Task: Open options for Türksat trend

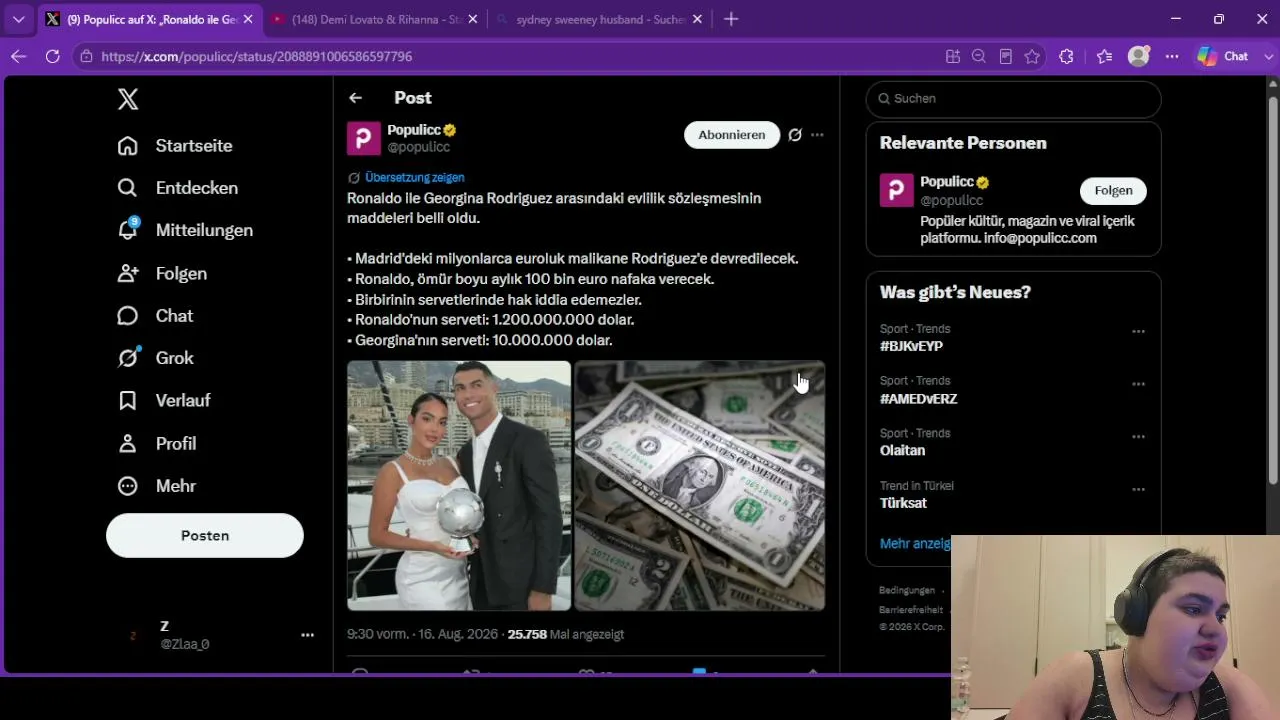Action: [x=1138, y=489]
